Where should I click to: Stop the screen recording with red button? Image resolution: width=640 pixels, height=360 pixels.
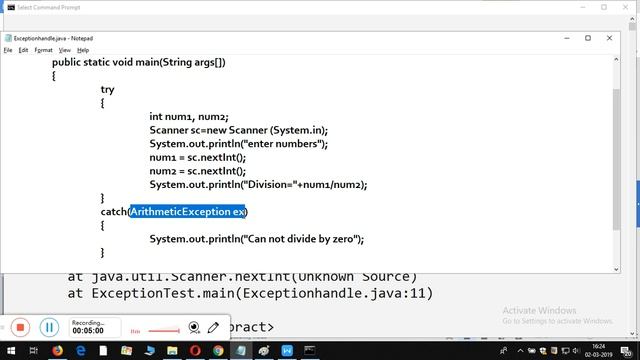(x=20, y=327)
